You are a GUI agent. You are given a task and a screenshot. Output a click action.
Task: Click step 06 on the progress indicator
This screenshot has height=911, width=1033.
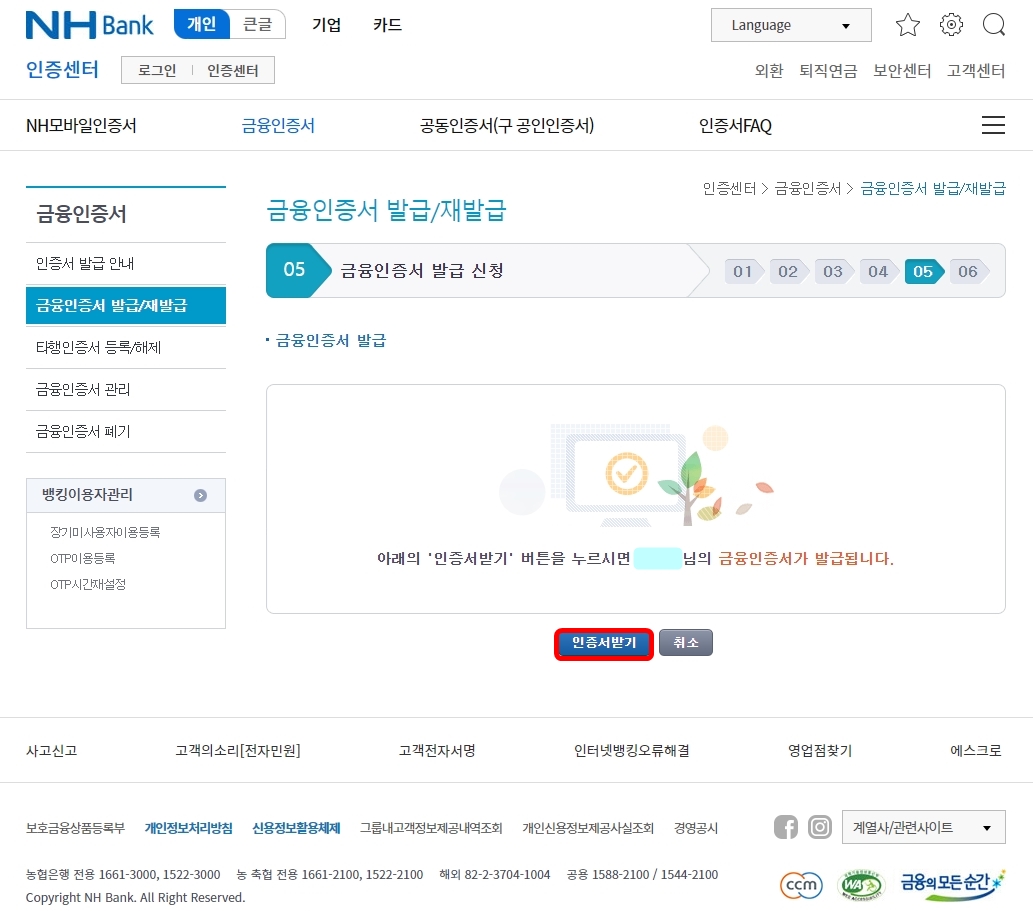(966, 271)
